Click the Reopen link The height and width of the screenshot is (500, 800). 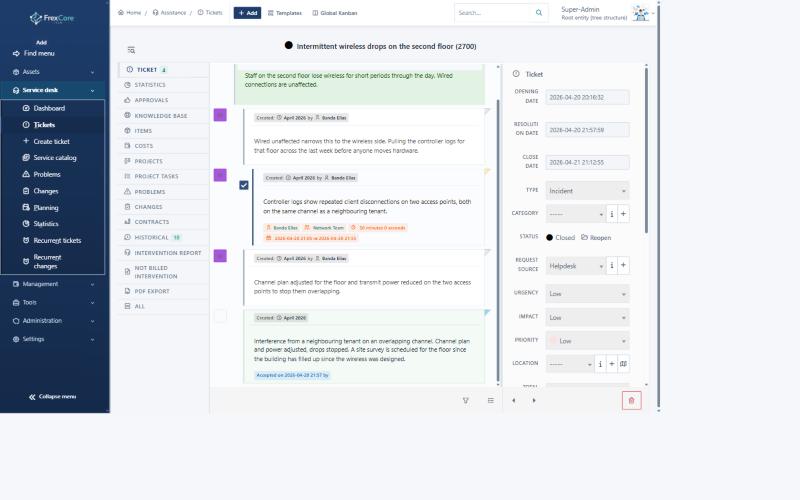pyautogui.click(x=596, y=238)
